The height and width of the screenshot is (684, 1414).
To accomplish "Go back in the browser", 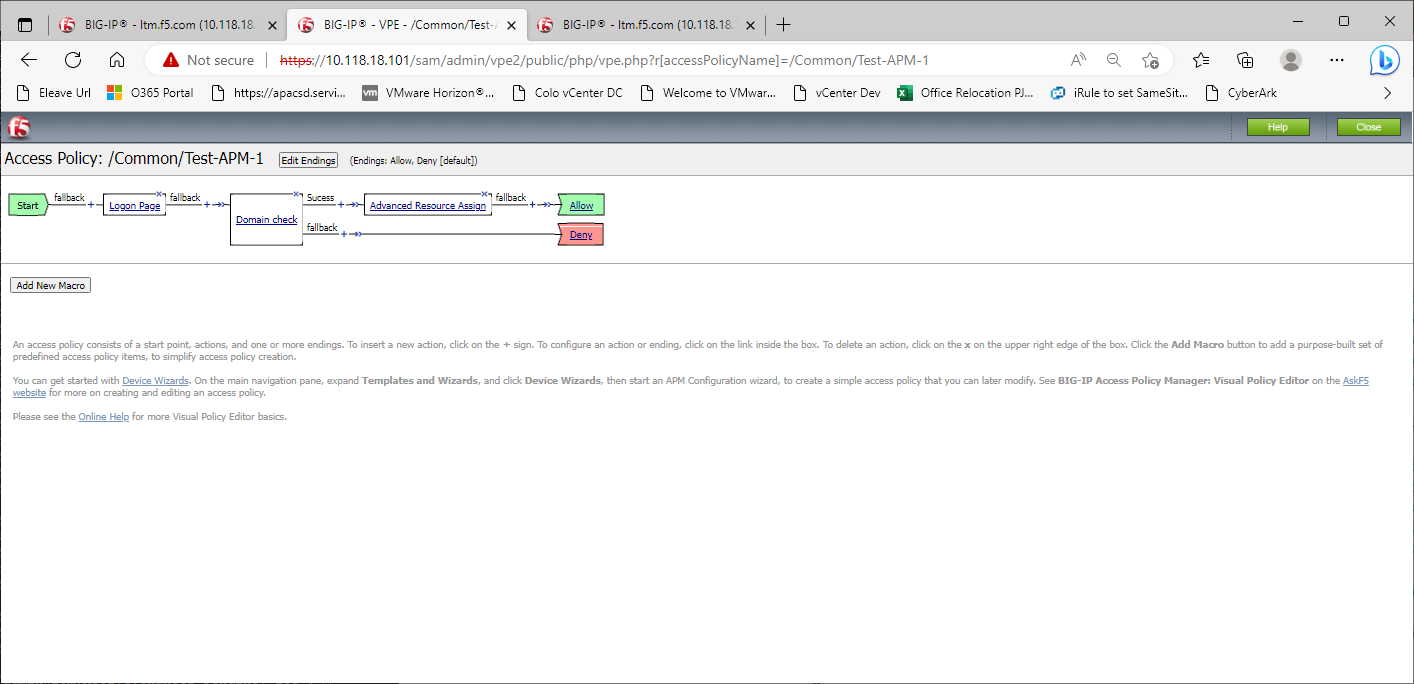I will pyautogui.click(x=29, y=60).
